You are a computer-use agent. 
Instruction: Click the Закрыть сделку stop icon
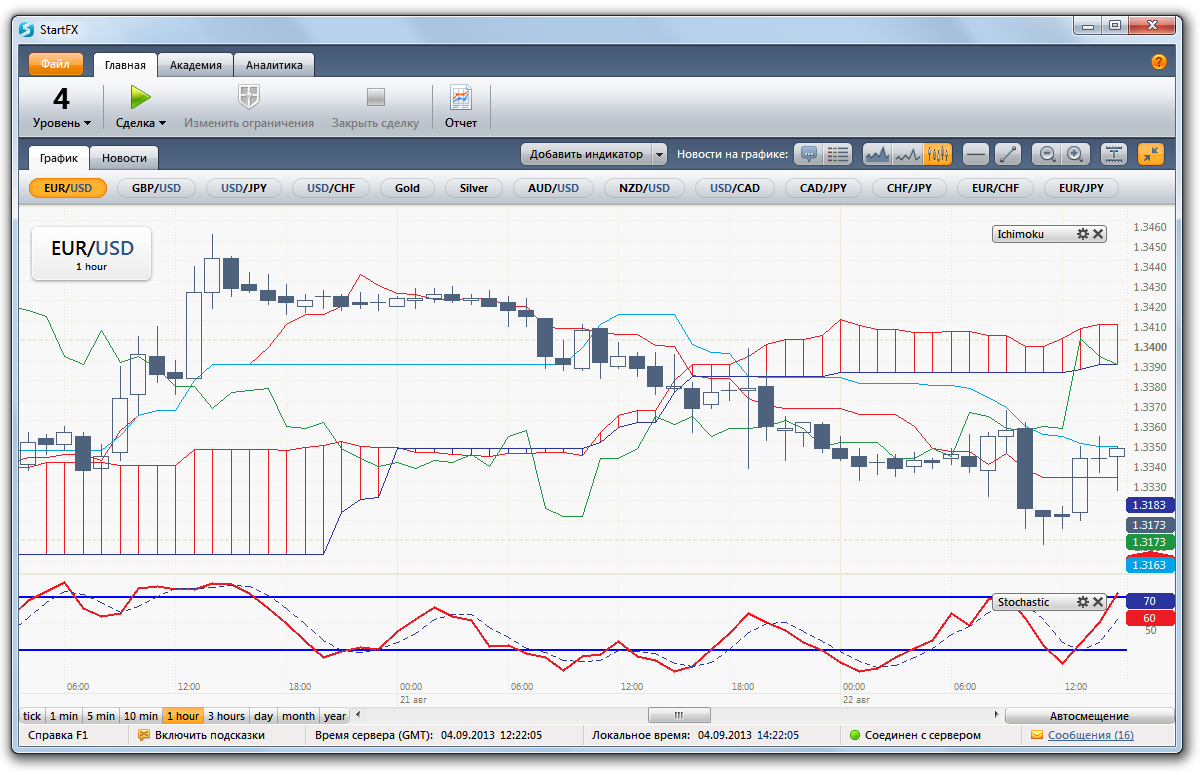pos(375,97)
